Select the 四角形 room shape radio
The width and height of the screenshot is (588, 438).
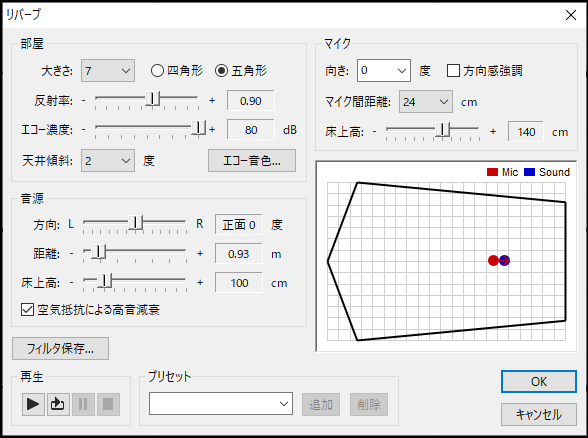pos(158,70)
